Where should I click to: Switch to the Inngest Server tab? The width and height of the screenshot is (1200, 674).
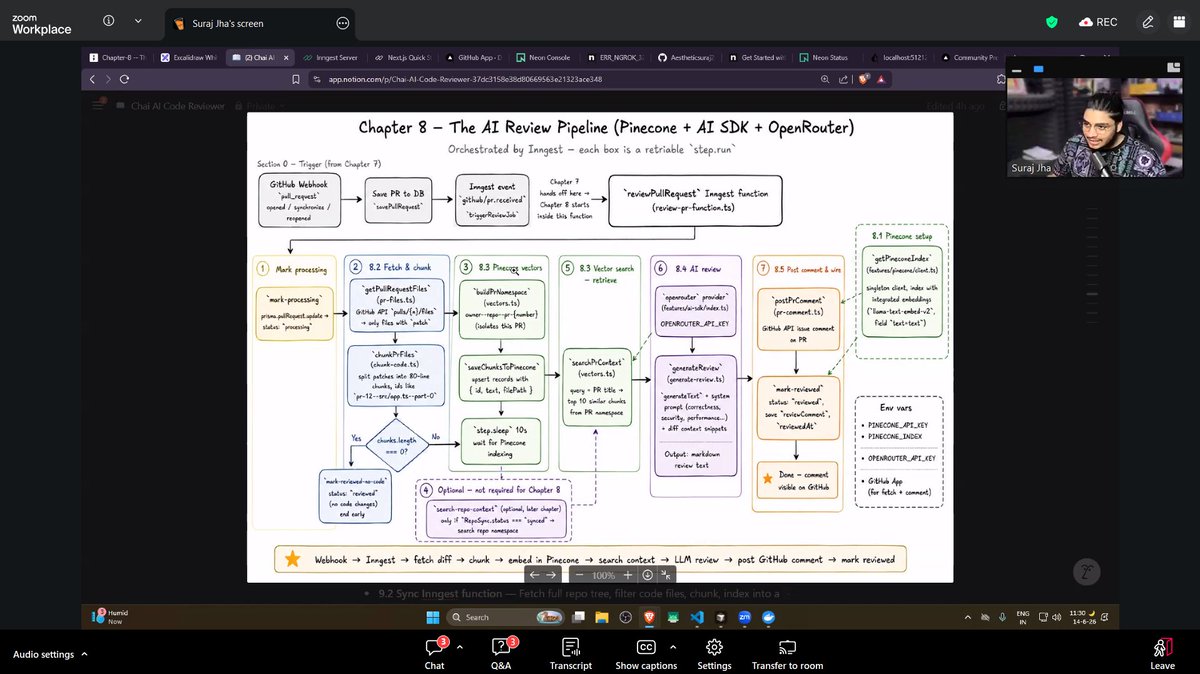pyautogui.click(x=330, y=58)
